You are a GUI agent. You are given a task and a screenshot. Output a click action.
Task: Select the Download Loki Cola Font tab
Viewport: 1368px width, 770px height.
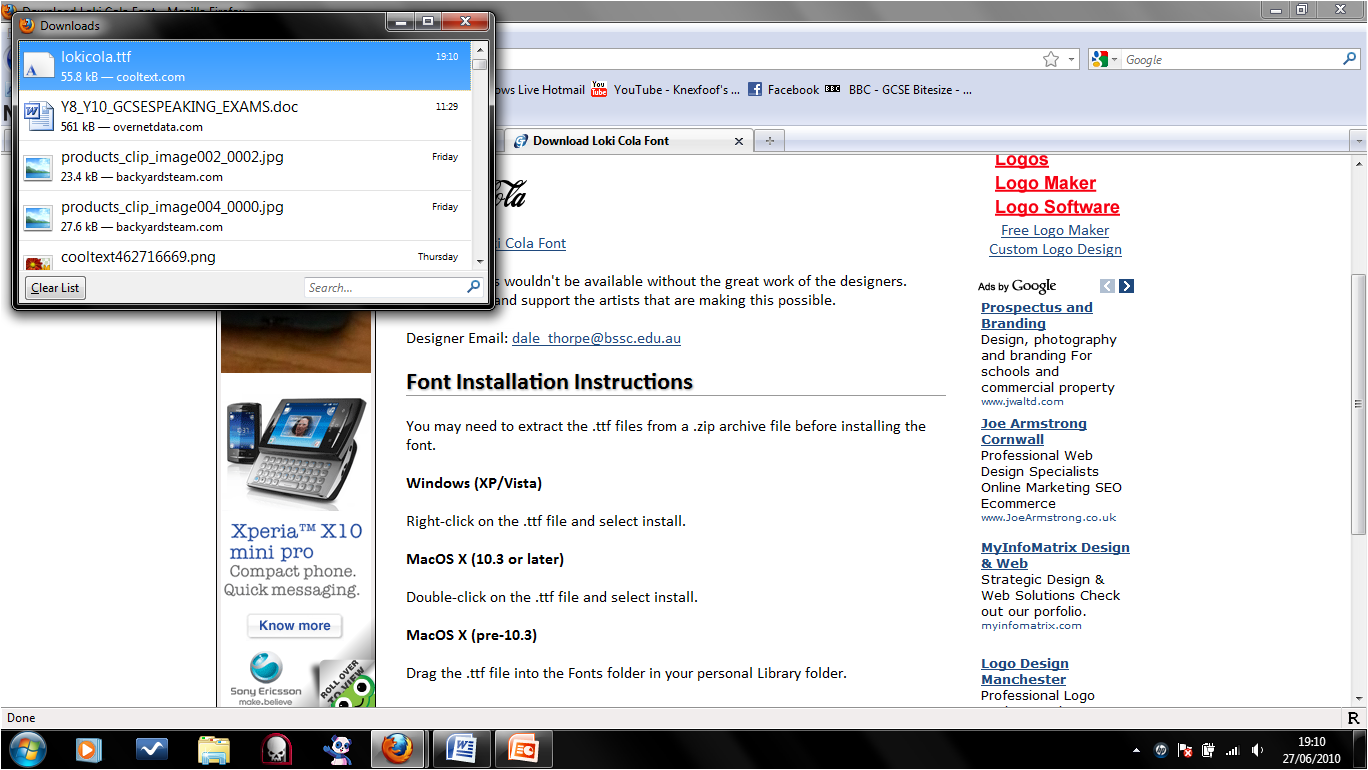[x=628, y=141]
